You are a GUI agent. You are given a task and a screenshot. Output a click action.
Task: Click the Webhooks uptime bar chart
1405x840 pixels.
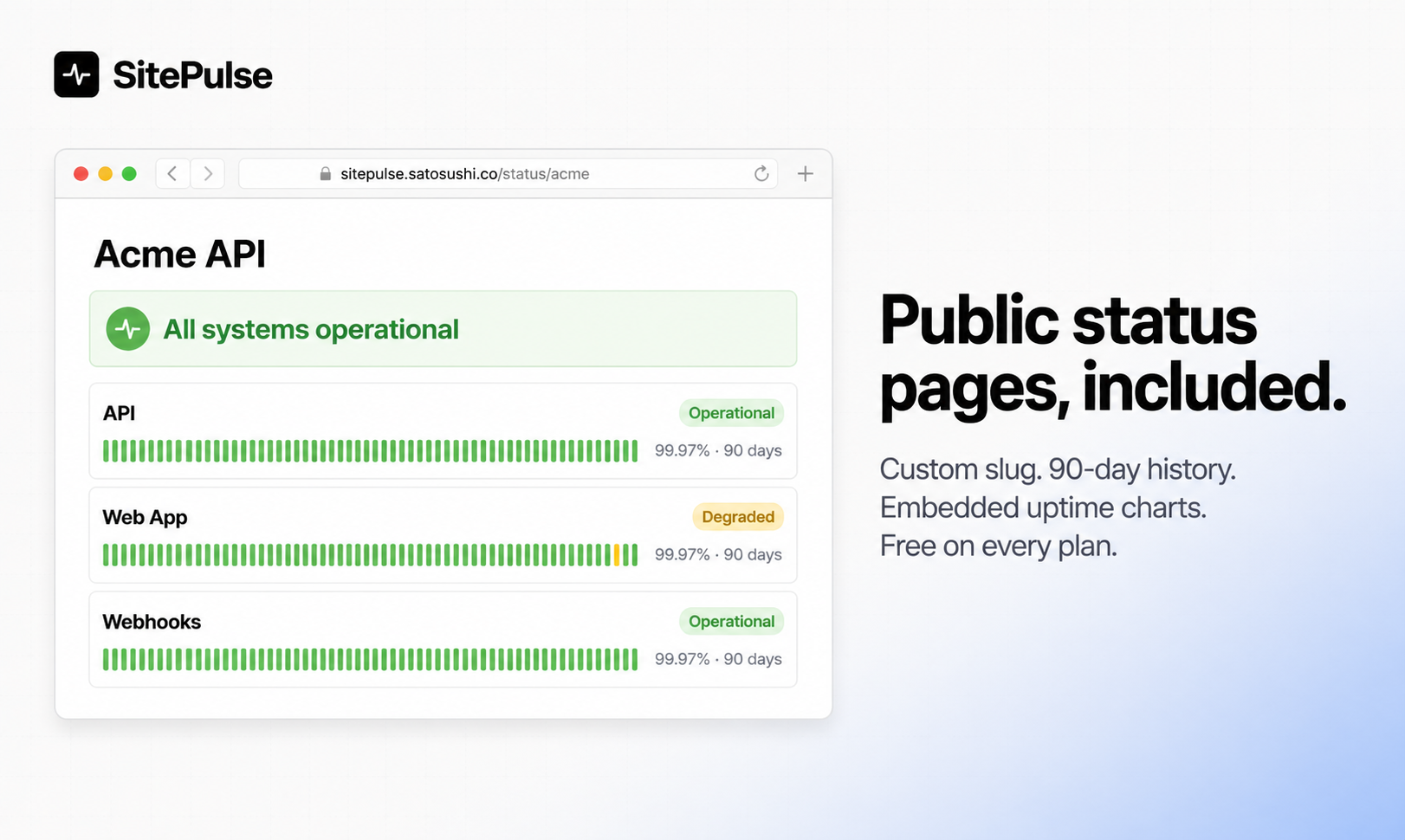click(x=370, y=659)
